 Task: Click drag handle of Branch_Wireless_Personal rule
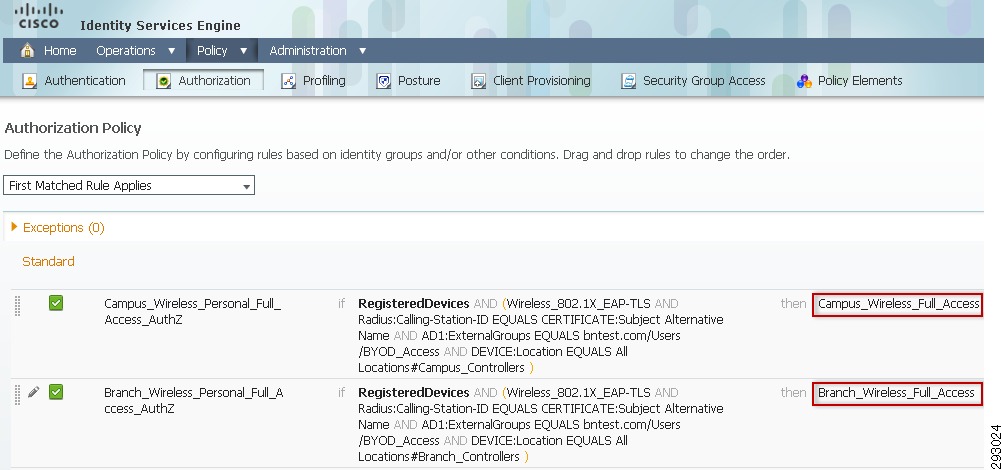tap(17, 395)
